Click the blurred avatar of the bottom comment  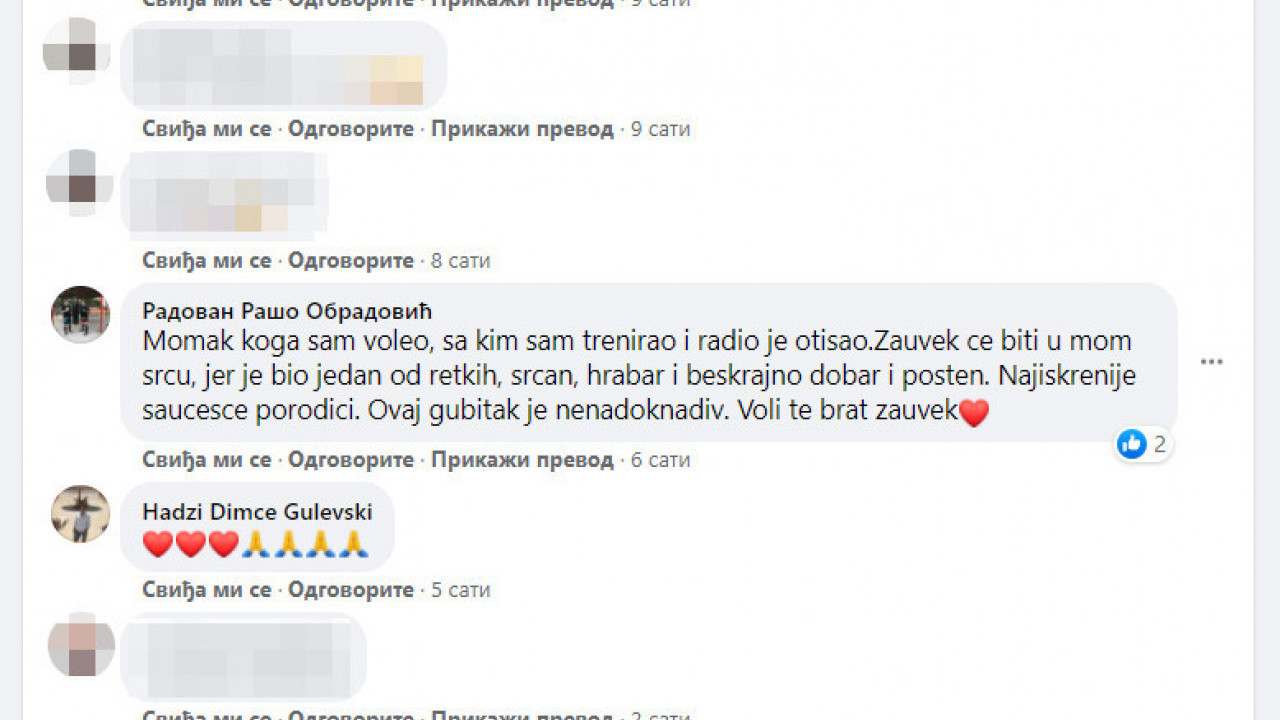click(x=80, y=645)
